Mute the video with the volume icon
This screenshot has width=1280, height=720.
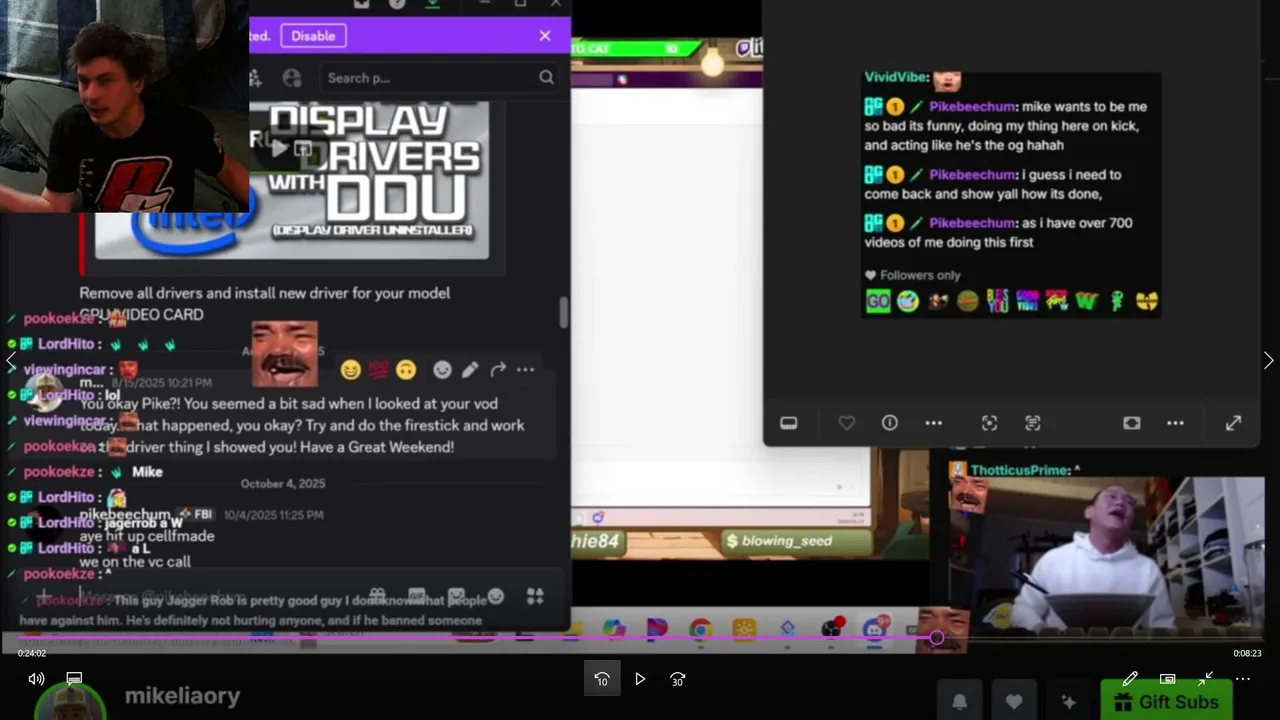coord(36,679)
